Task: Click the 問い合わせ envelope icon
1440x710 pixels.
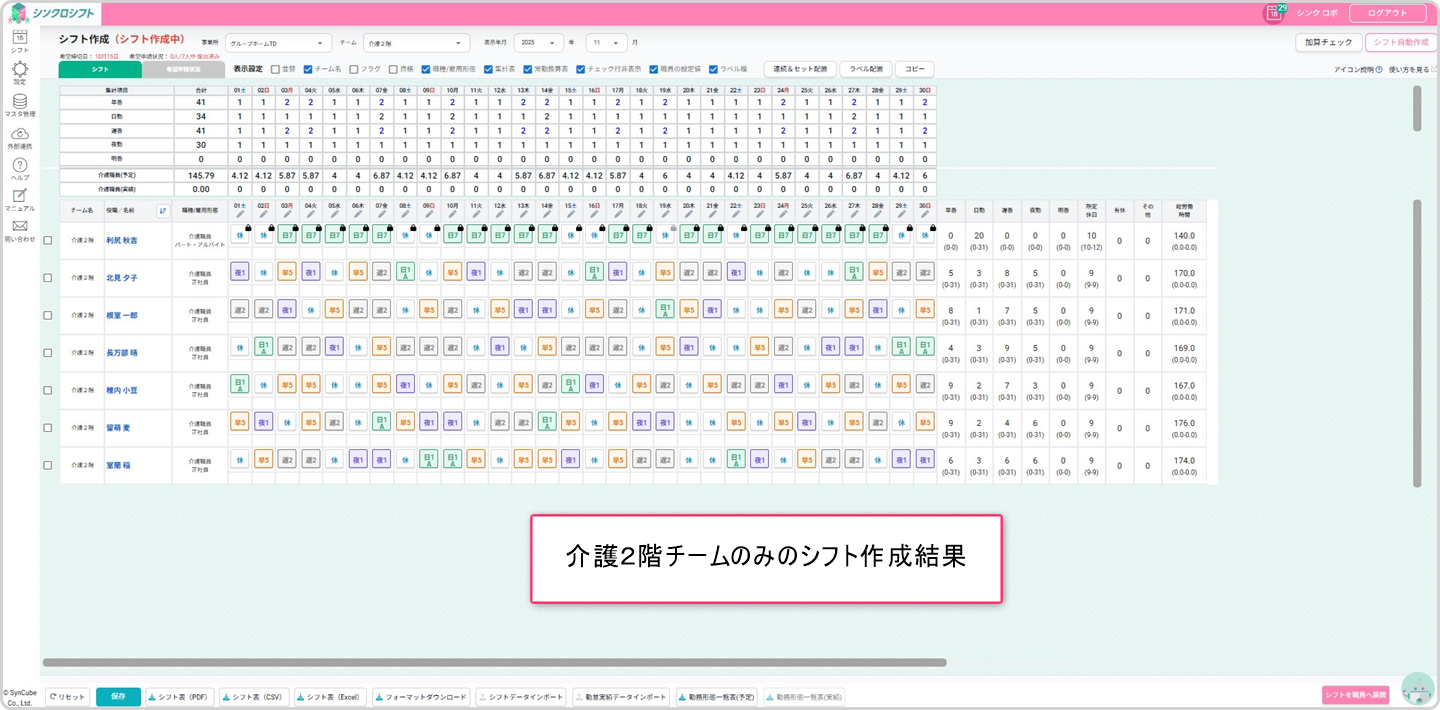Action: click(x=19, y=227)
